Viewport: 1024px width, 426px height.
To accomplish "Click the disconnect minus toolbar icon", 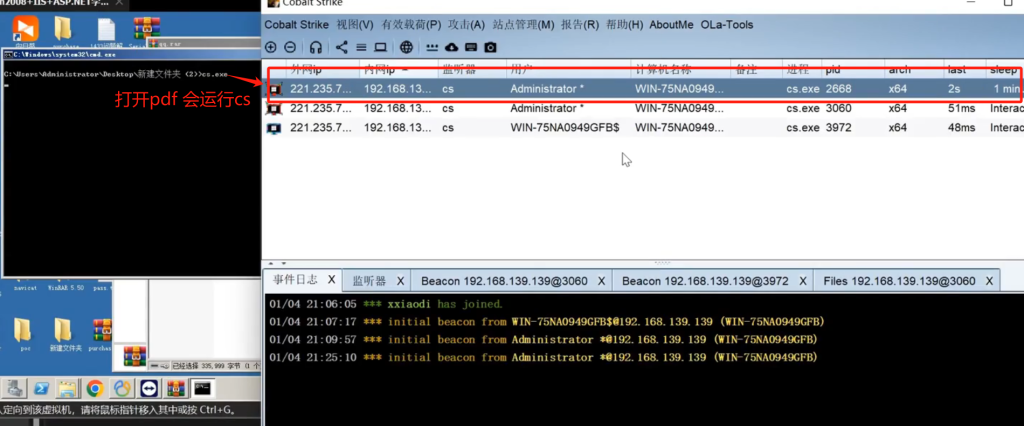I will point(291,47).
